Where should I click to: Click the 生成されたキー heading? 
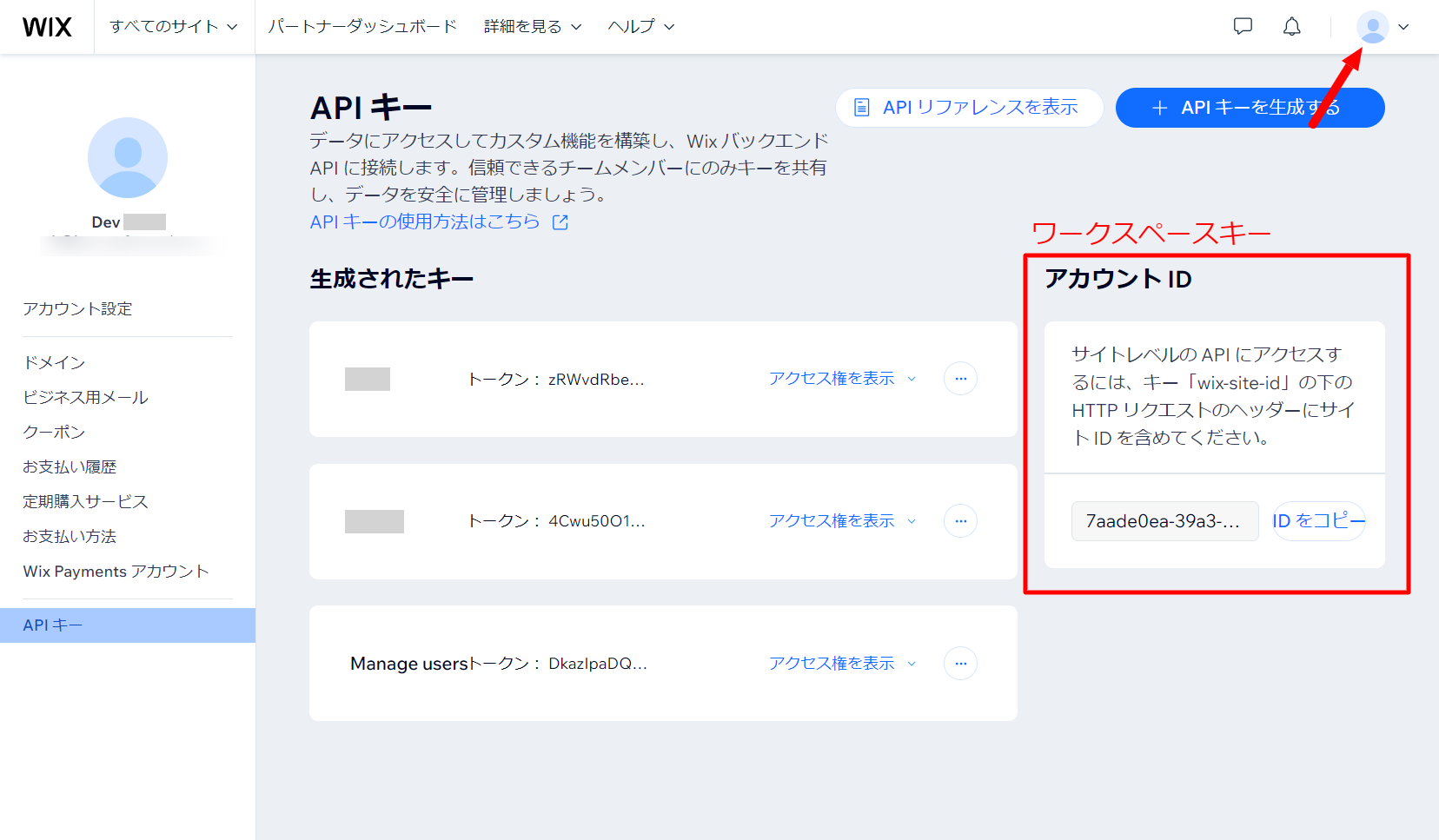(x=392, y=279)
